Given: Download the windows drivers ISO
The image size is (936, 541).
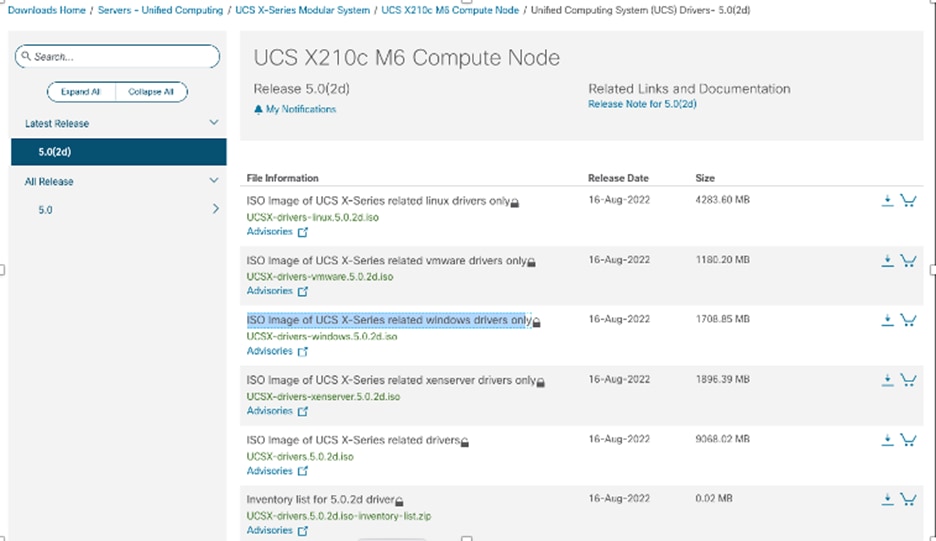Looking at the screenshot, I should (x=887, y=320).
